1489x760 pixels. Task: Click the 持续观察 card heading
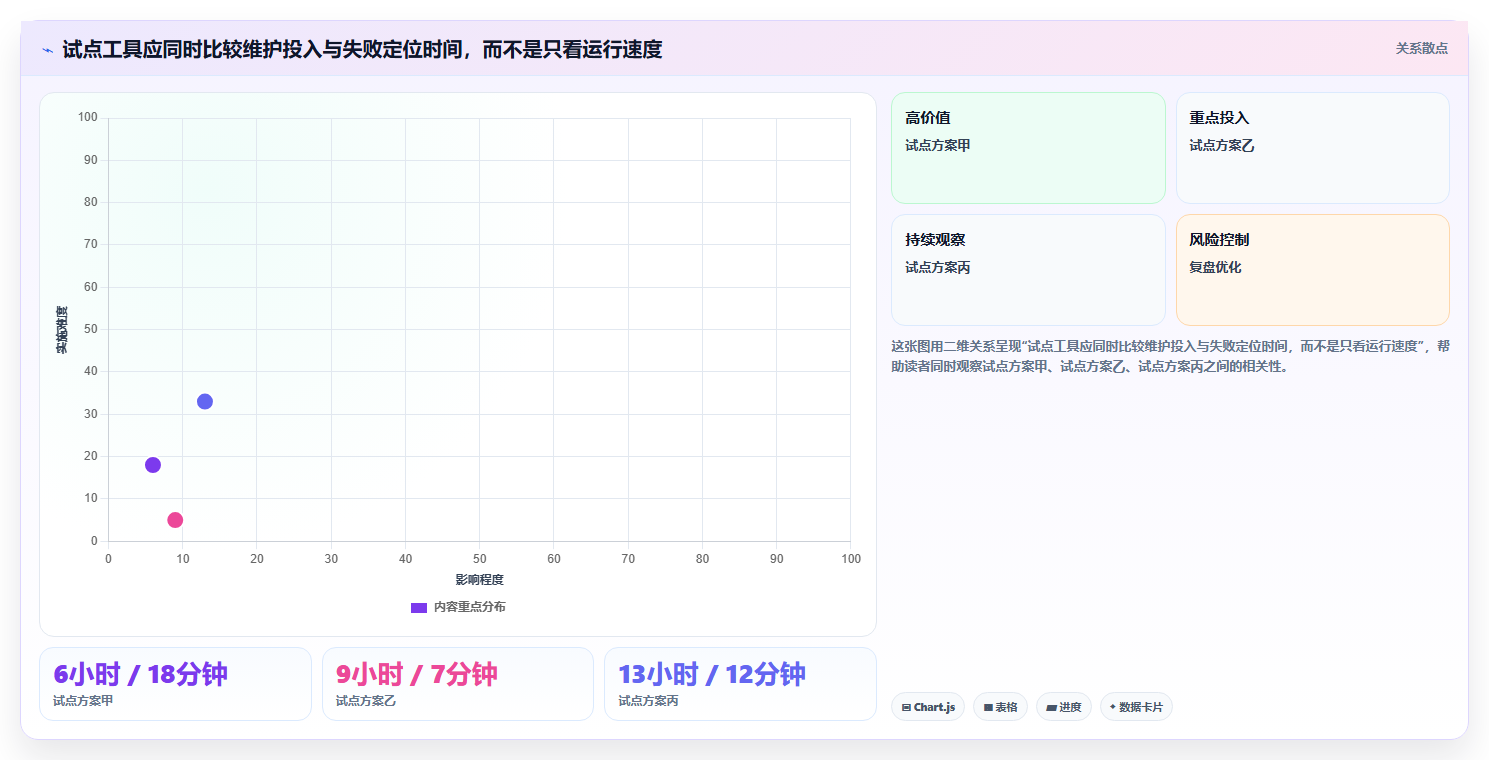pos(935,240)
